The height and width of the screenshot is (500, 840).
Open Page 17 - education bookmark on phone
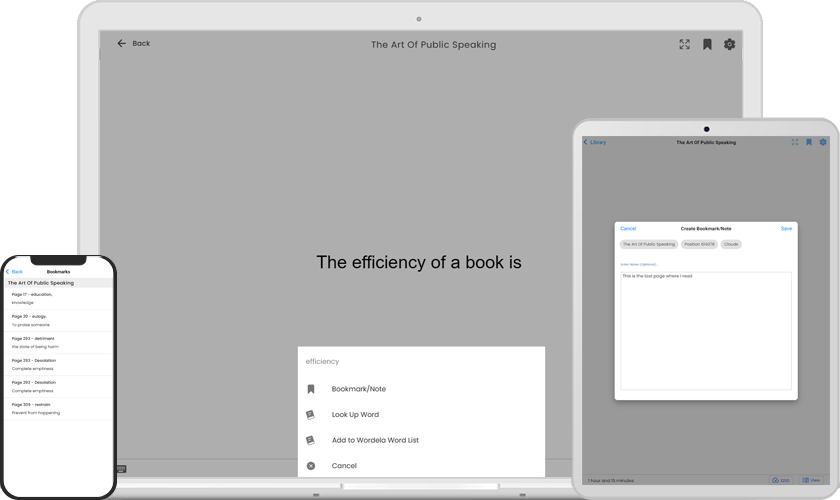[x=59, y=298]
